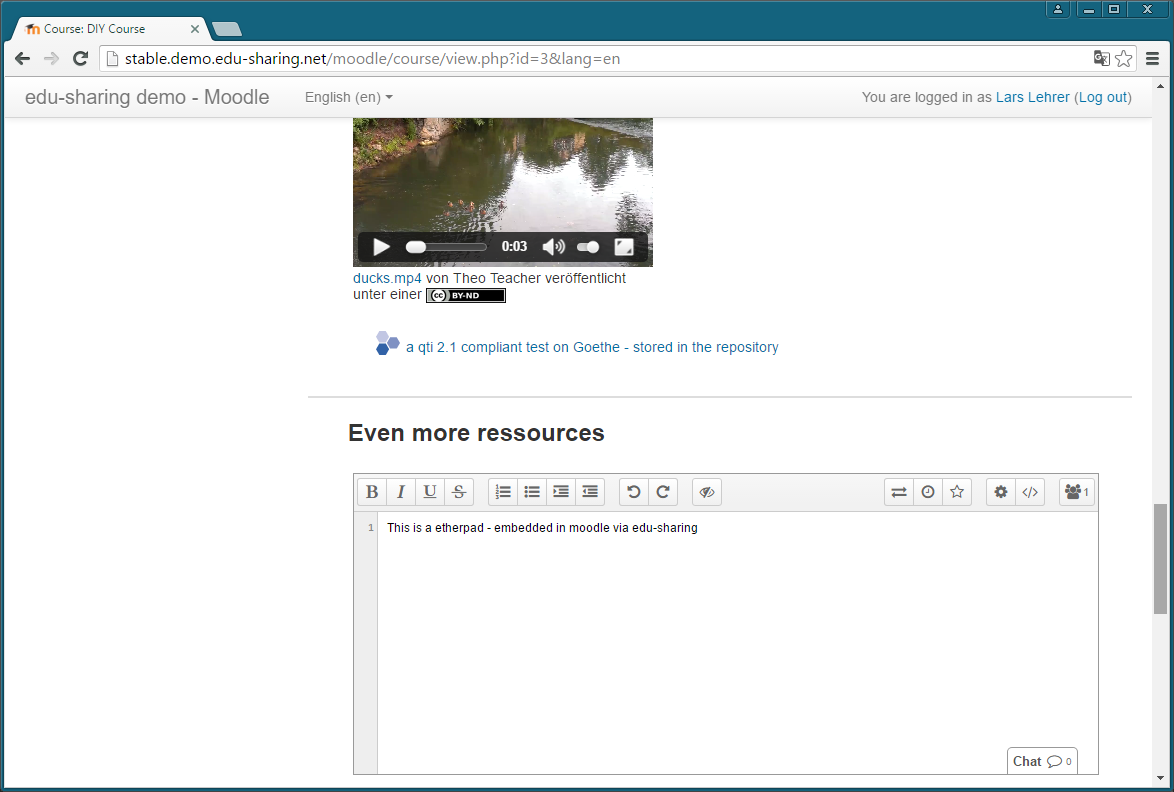Click the qti test hexagon icon
The height and width of the screenshot is (792, 1174).
point(387,343)
